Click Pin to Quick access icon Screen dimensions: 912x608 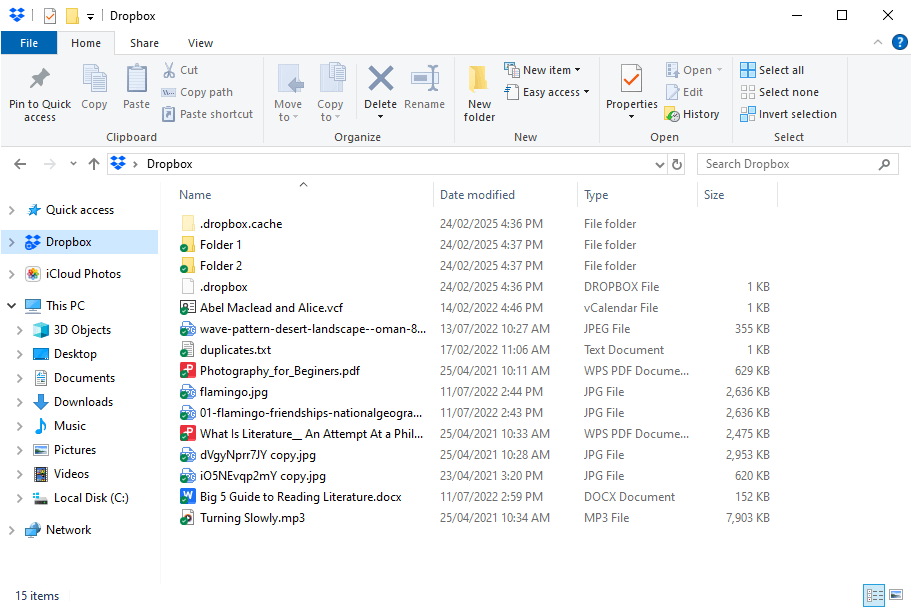40,78
